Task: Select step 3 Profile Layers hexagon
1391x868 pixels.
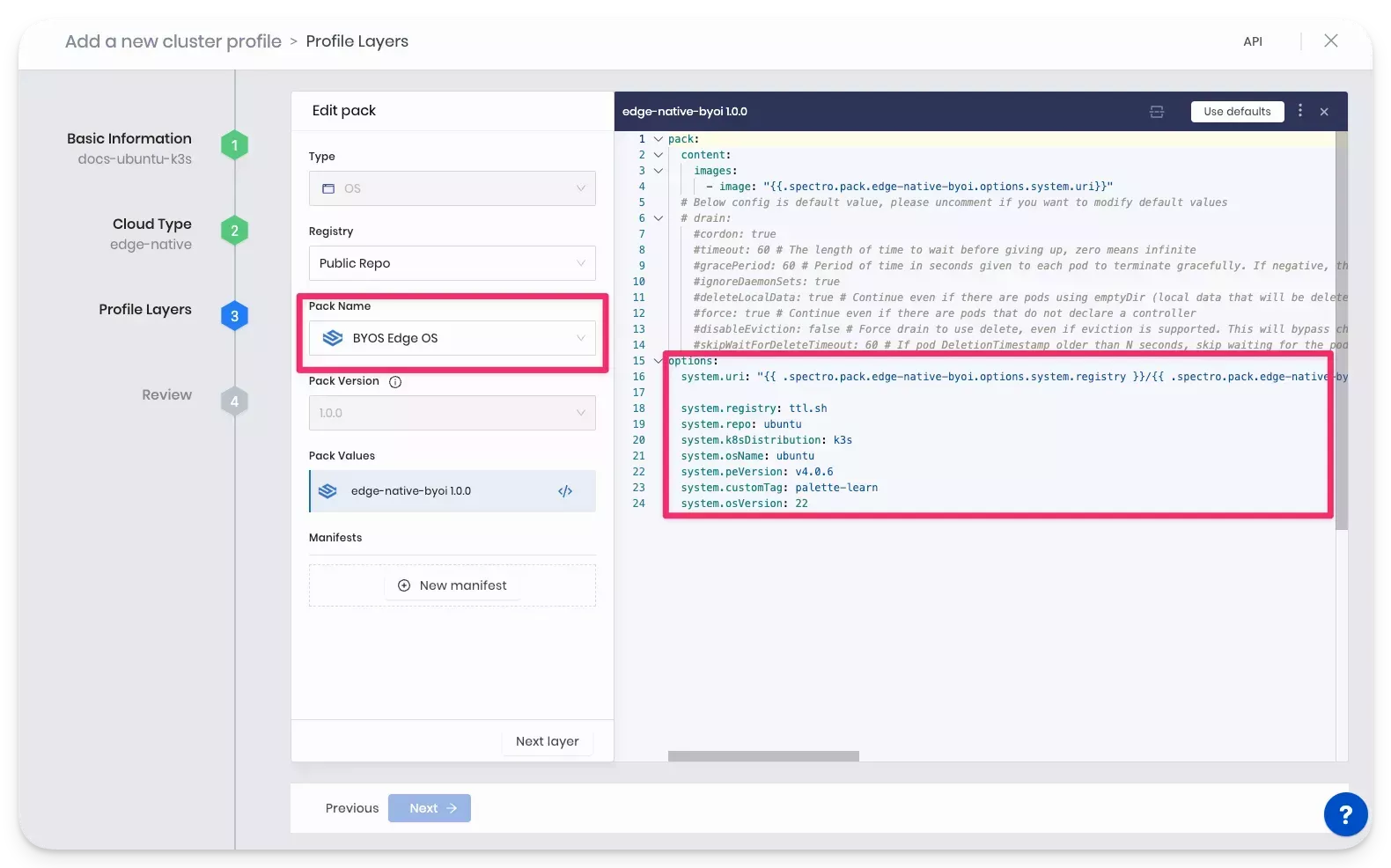Action: pyautogui.click(x=234, y=316)
